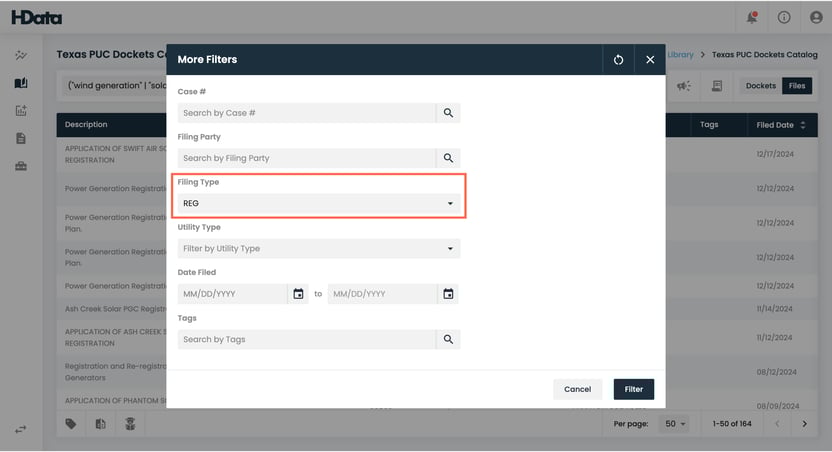
Task: Open the analytics trend sidebar icon
Action: pyautogui.click(x=21, y=55)
